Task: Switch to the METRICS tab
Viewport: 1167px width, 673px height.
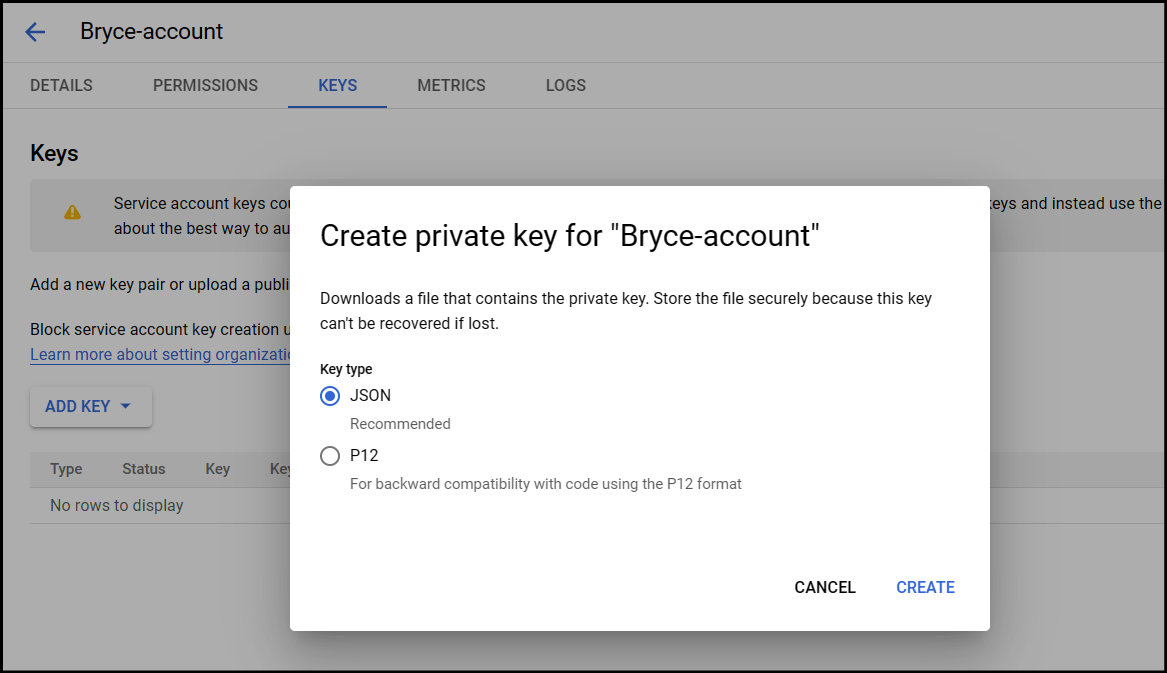Action: (x=451, y=85)
